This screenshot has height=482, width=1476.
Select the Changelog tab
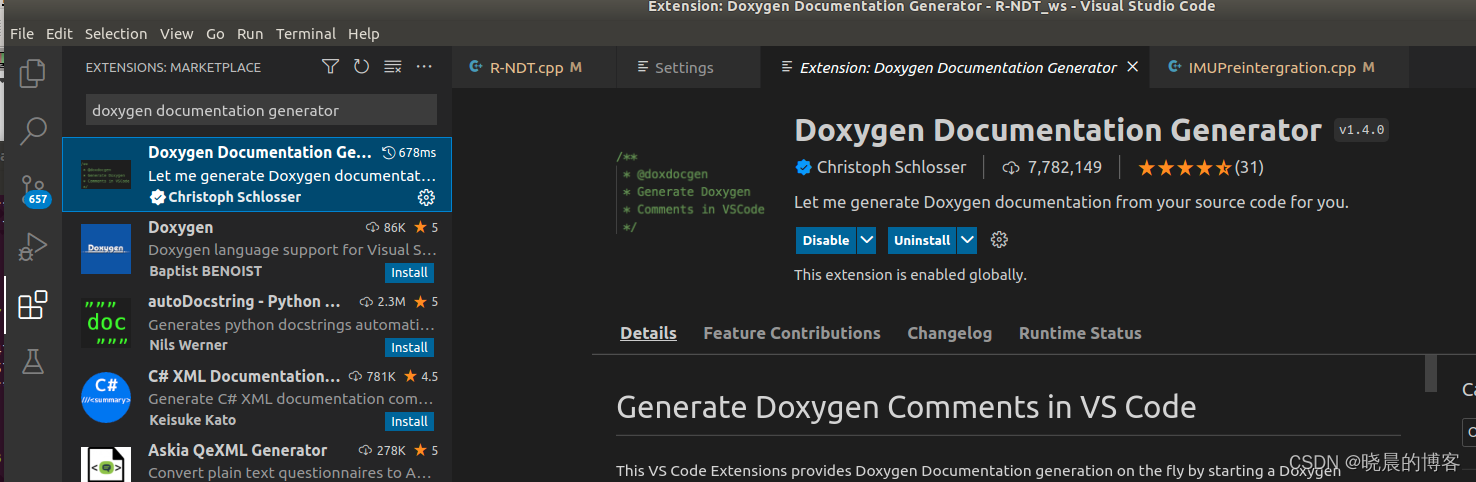(x=949, y=333)
